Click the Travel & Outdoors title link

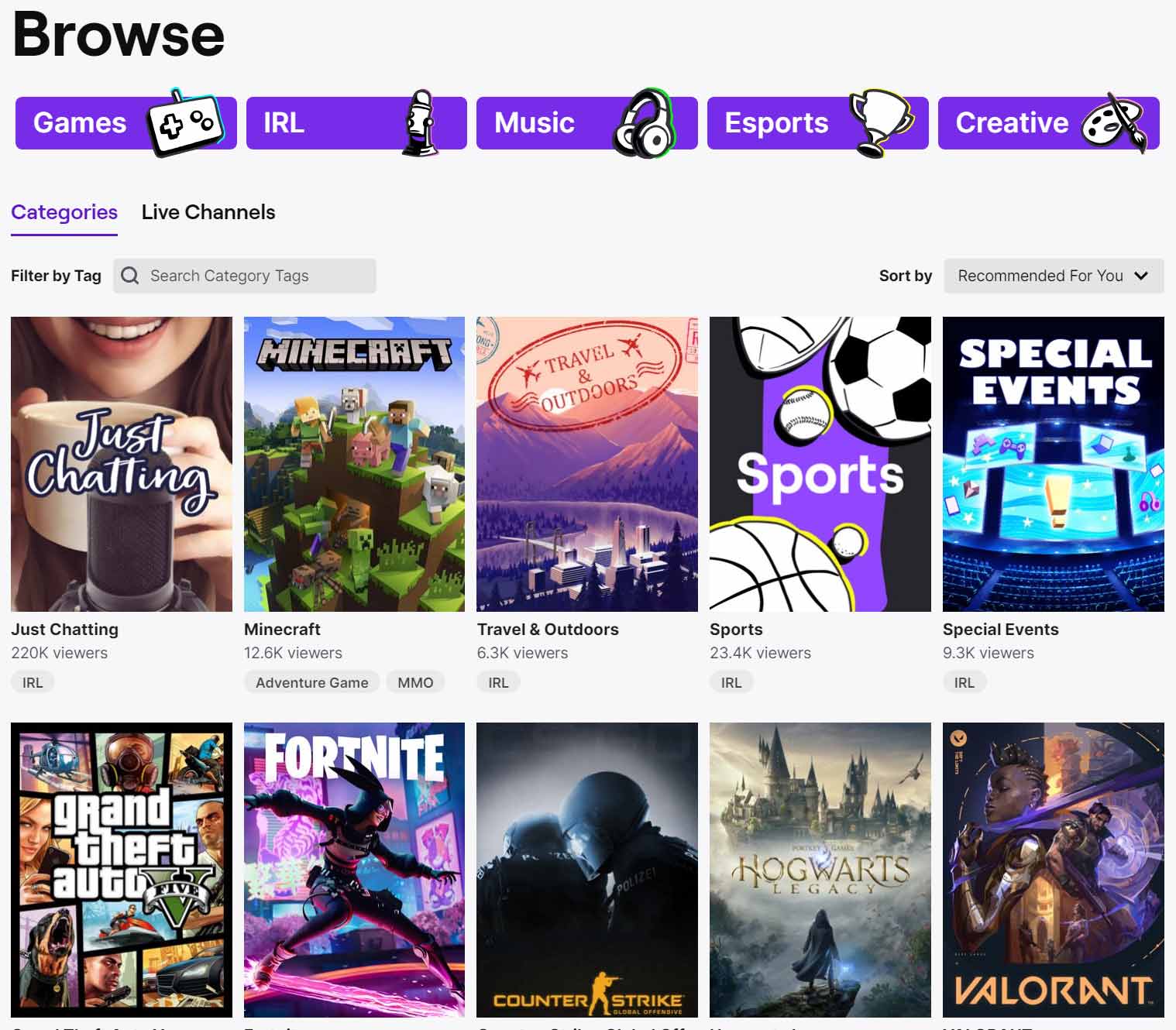[x=548, y=630]
